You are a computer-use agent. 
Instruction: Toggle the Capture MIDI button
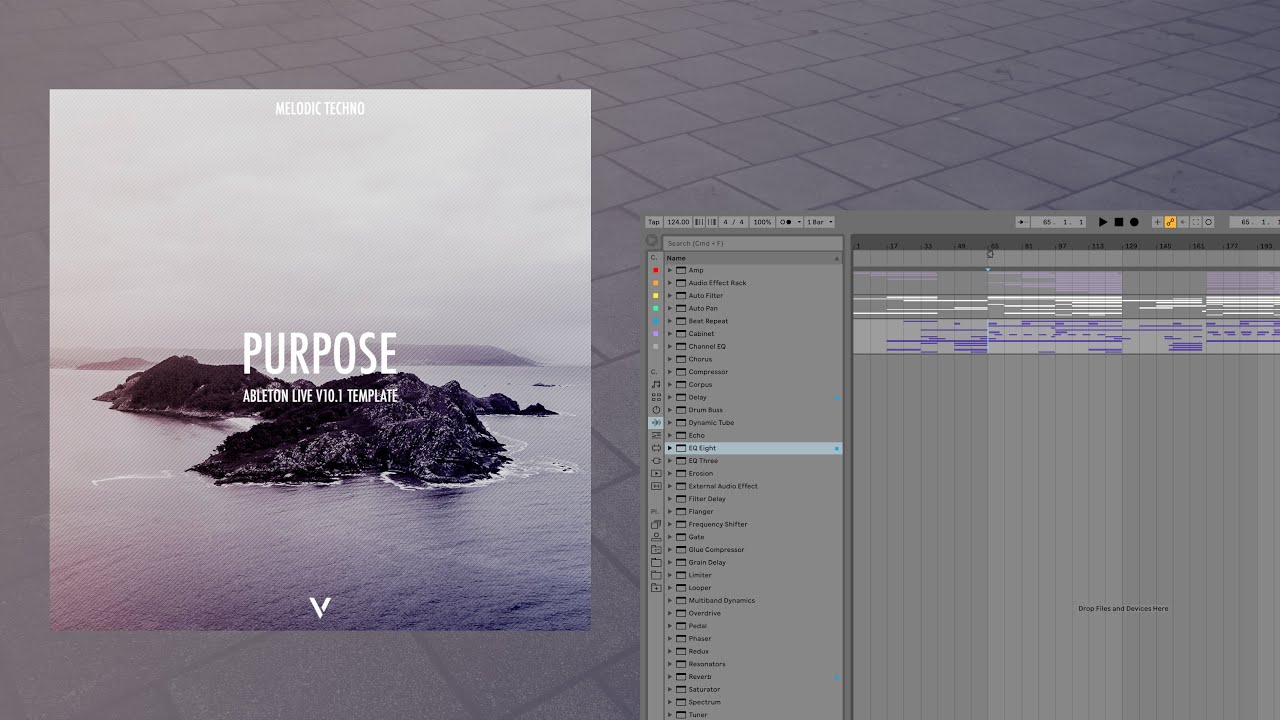(x=1196, y=222)
